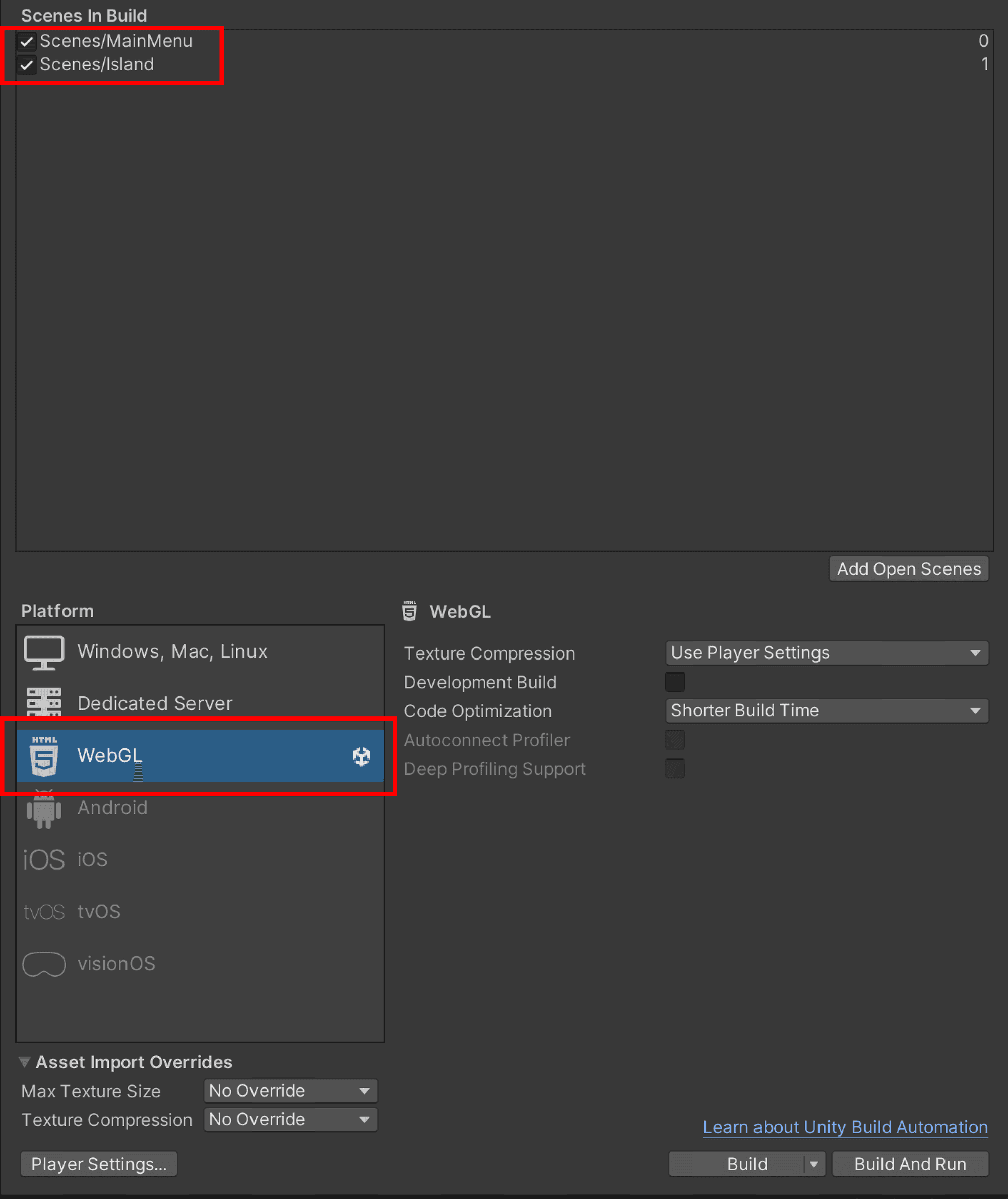Image resolution: width=1008 pixels, height=1199 pixels.
Task: Collapse the Asset Import Overrides section
Action: coord(25,1061)
